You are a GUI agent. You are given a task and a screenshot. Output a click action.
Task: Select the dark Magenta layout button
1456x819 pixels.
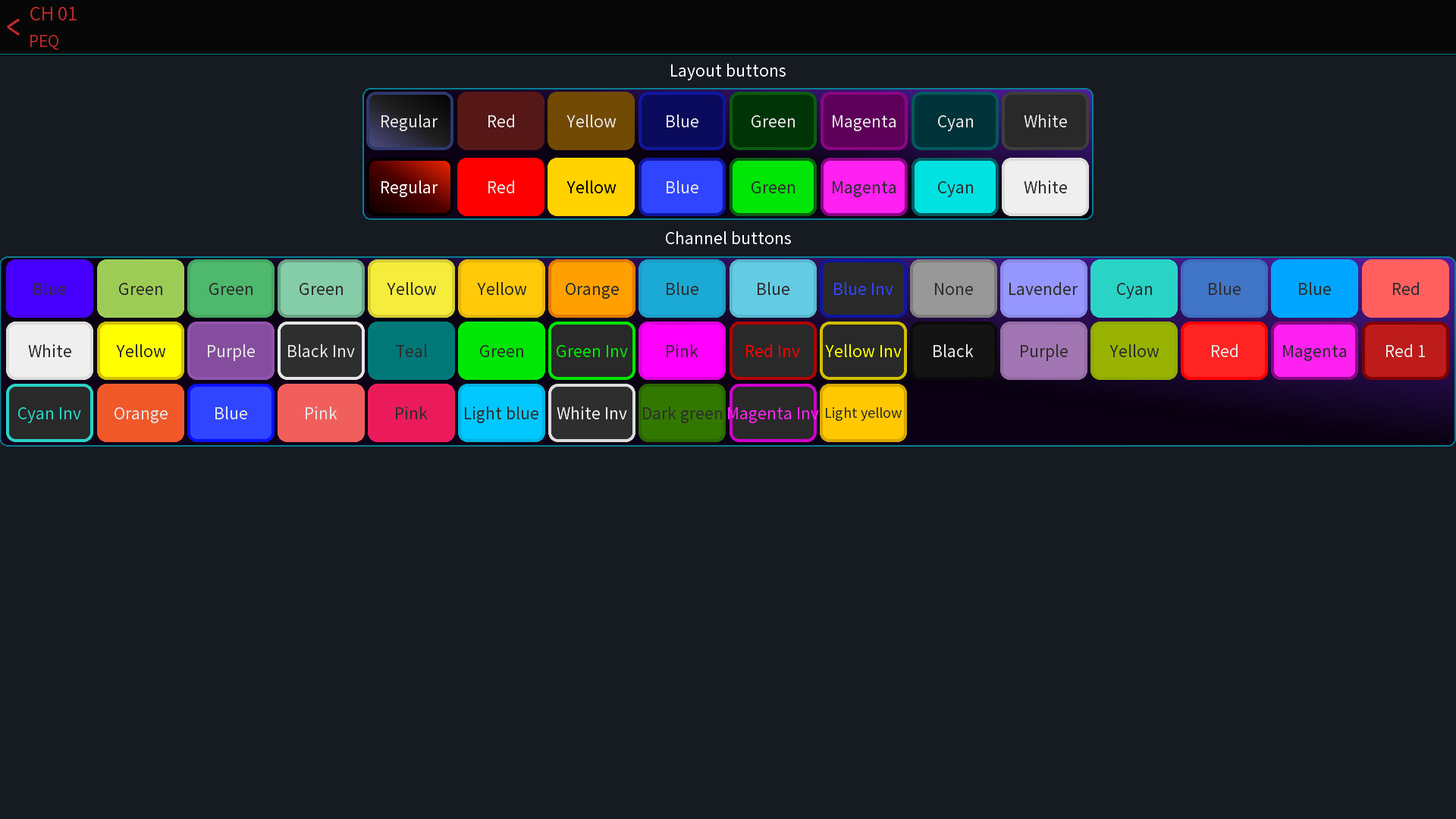[x=863, y=121]
